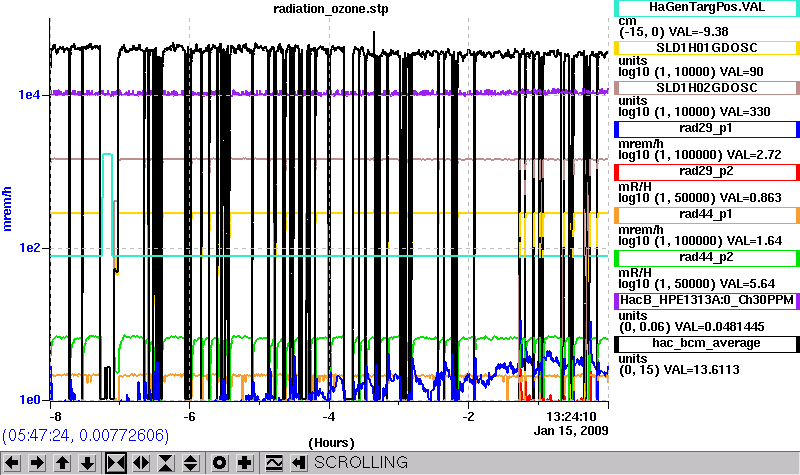Click the 1e0 y-axis tick label

pos(29,399)
